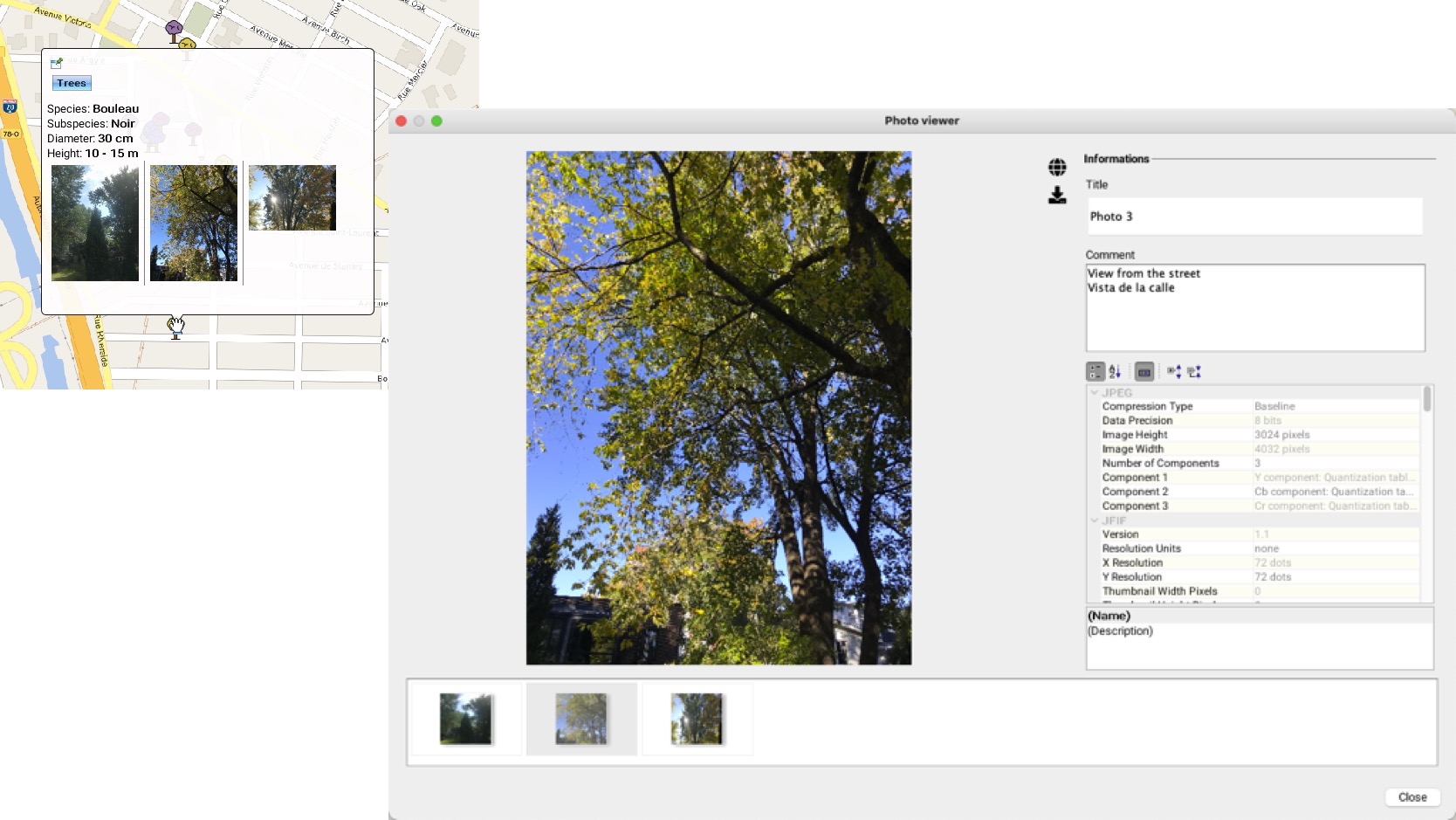Click the Autoroute 20 highway shield
This screenshot has width=1456, height=820.
pos(10,107)
